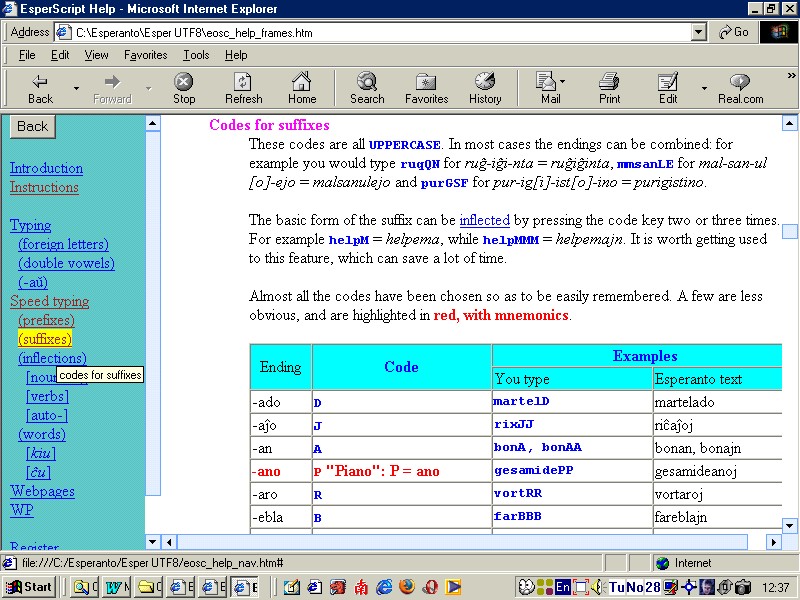Image resolution: width=800 pixels, height=600 pixels.
Task: Click the En language indicator in the tray
Action: pyautogui.click(x=562, y=587)
